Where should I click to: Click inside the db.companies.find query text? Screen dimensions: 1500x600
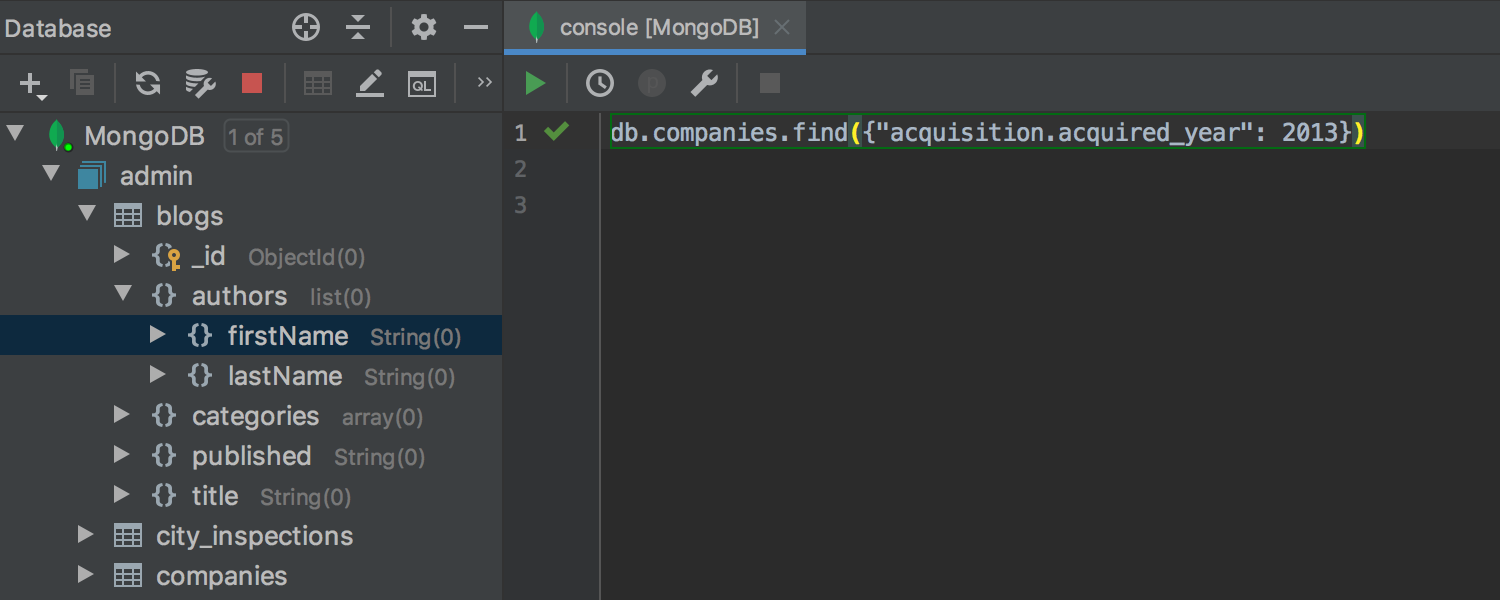tap(987, 132)
